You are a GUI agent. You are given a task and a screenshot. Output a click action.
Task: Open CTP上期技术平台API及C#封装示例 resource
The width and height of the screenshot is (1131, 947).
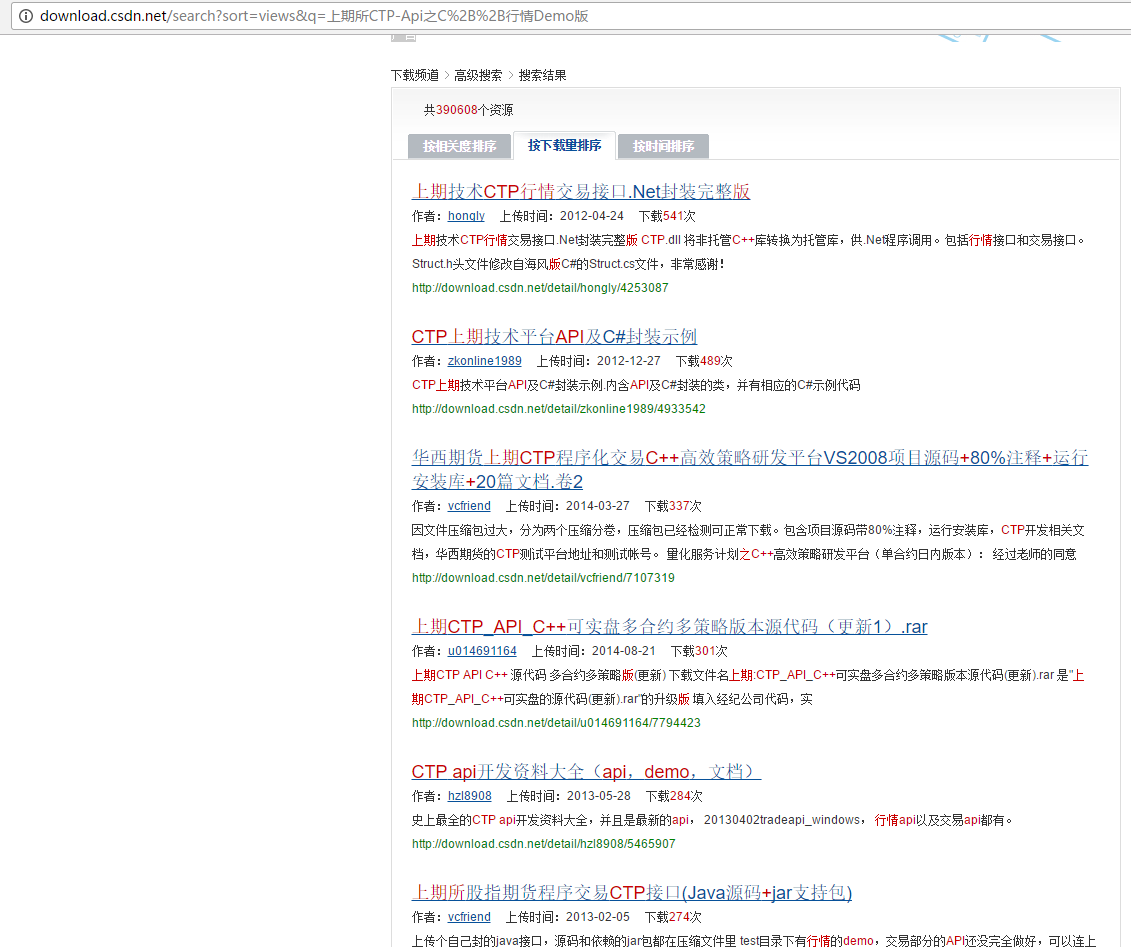[554, 336]
